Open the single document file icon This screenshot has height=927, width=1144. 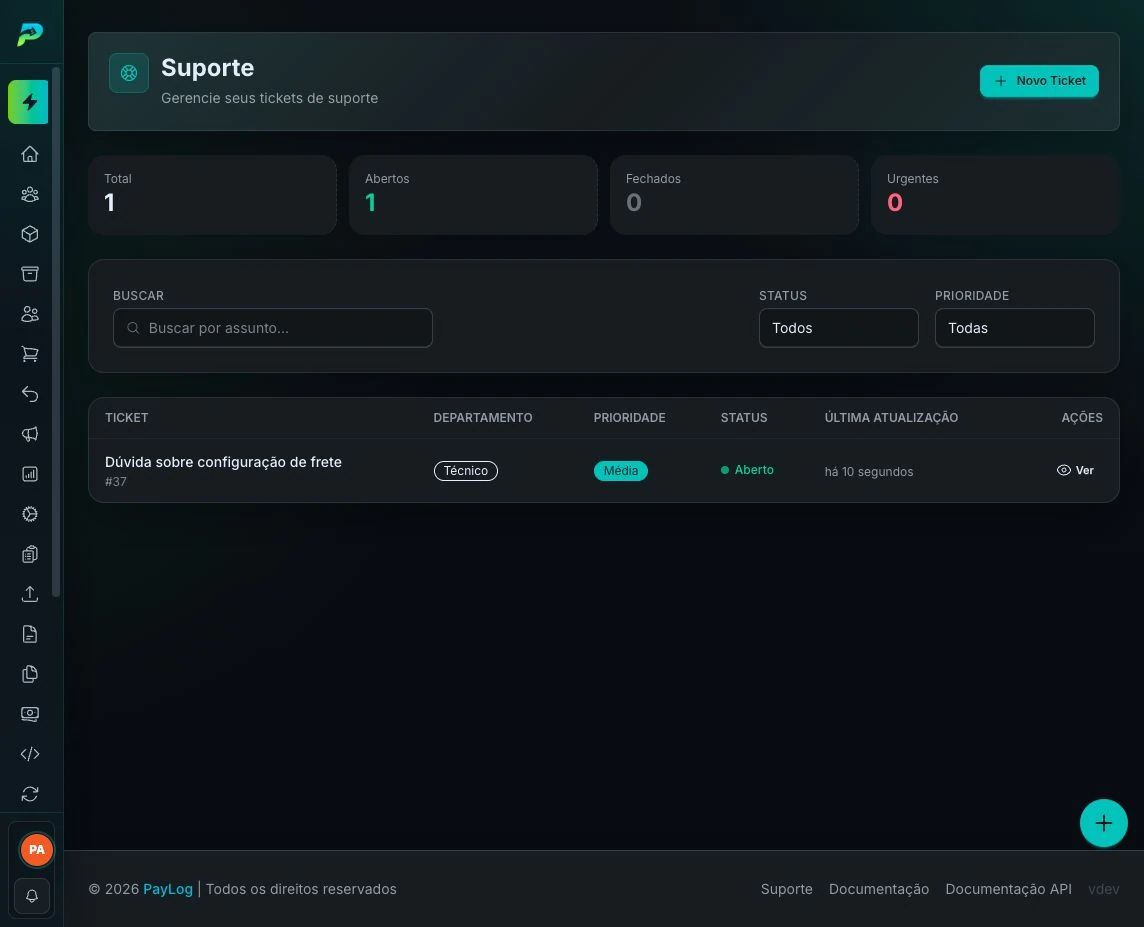(30, 634)
